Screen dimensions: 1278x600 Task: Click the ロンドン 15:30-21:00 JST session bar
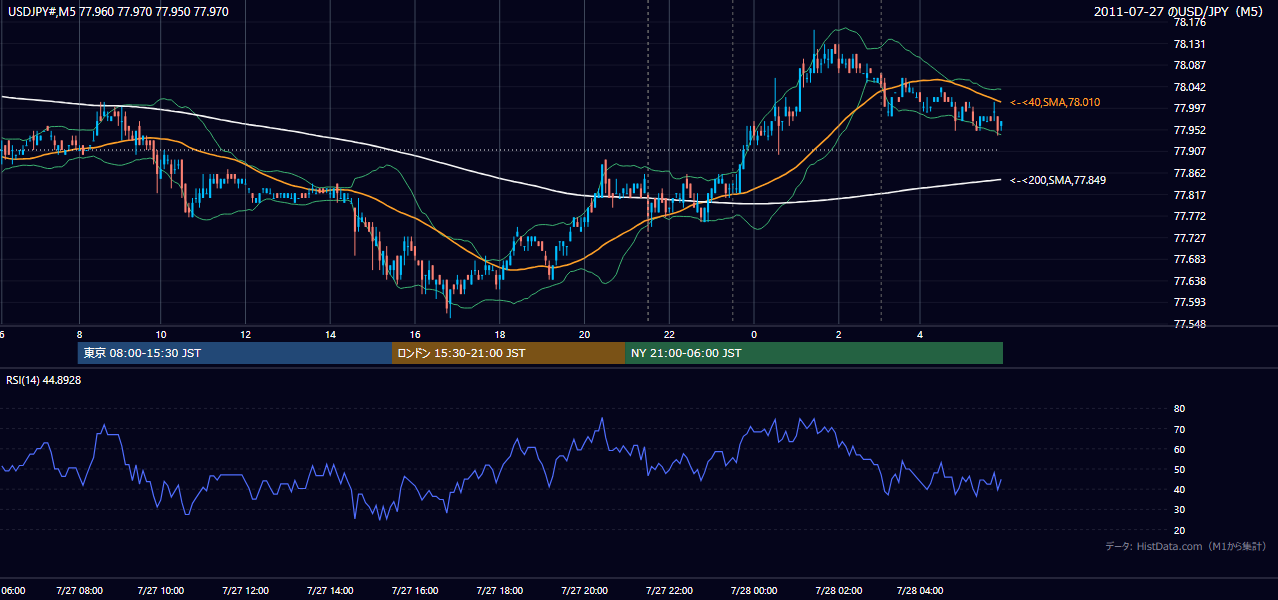click(509, 353)
